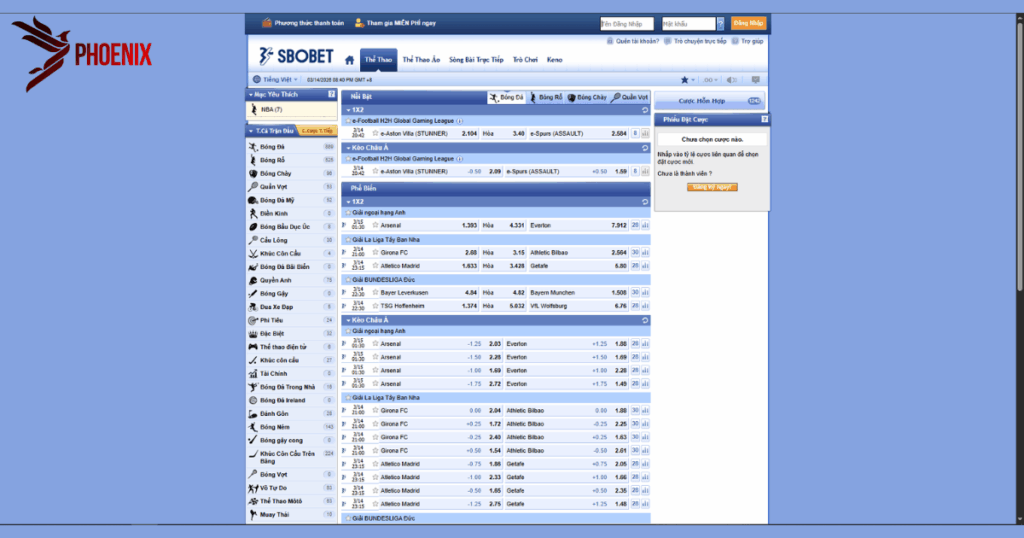1024x538 pixels.
Task: Switch to the C.Cược T.Tiếp tab
Action: pyautogui.click(x=317, y=131)
